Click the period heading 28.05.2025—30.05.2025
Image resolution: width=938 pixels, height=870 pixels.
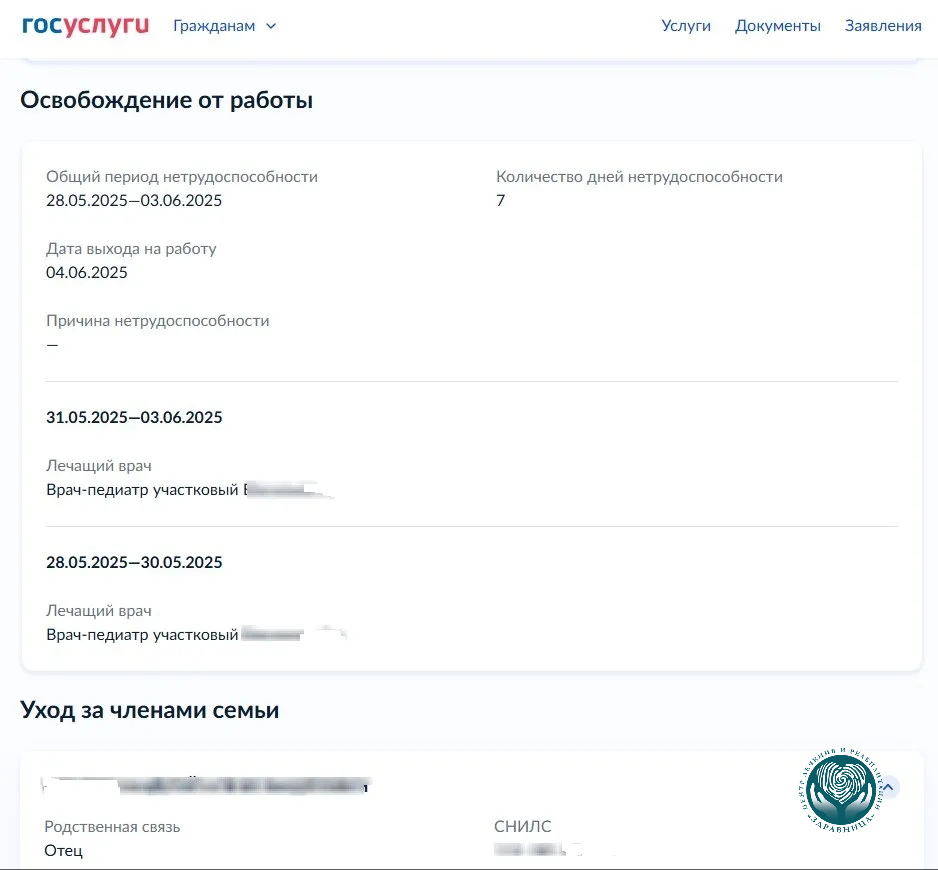[134, 563]
